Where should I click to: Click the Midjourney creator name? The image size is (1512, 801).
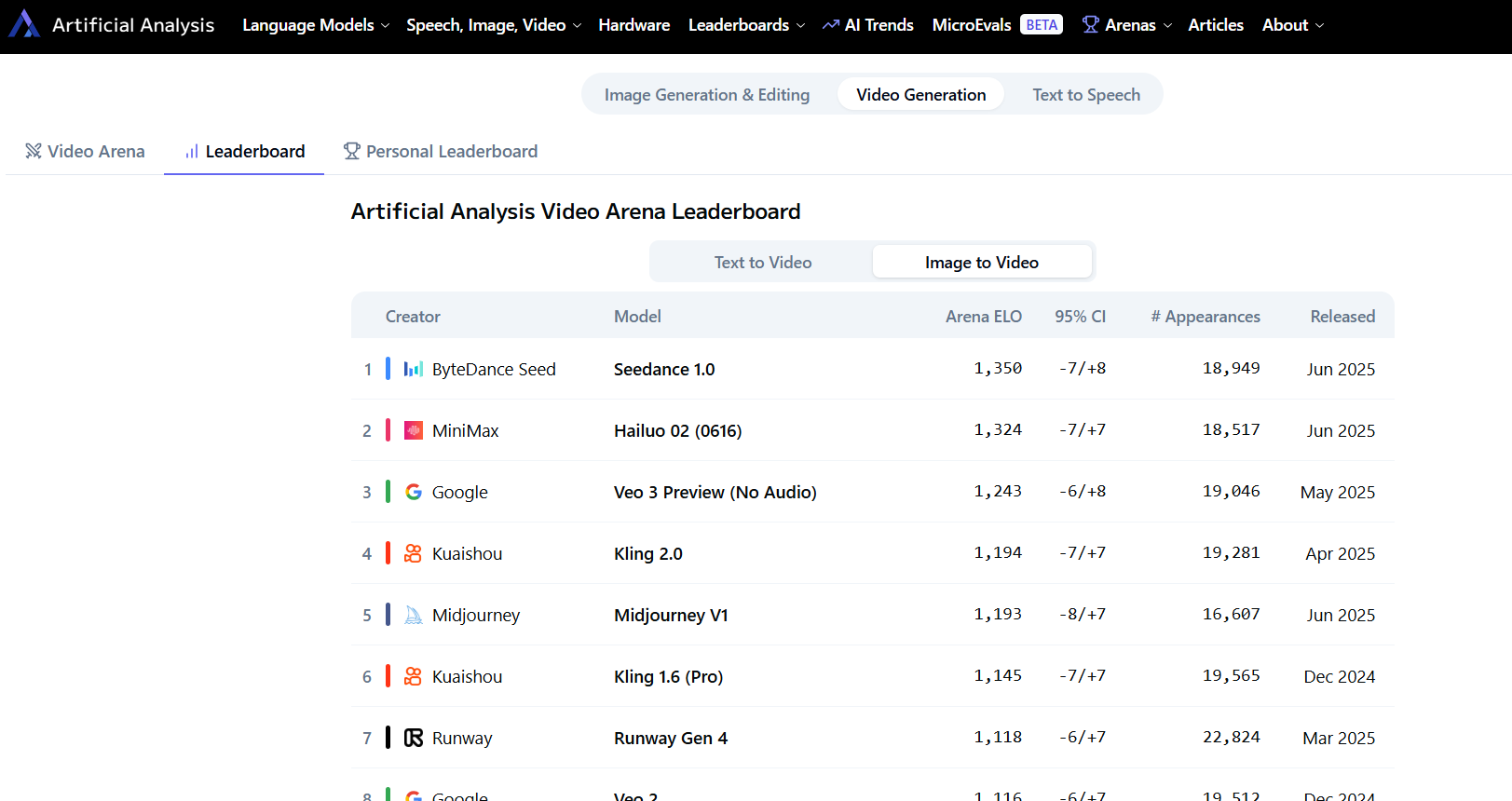[476, 615]
